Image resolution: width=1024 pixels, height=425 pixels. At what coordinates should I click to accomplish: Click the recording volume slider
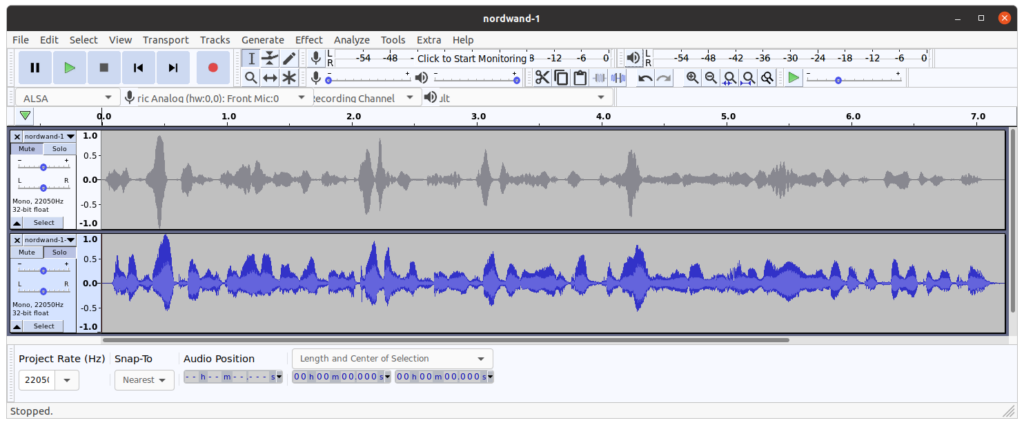click(x=369, y=80)
